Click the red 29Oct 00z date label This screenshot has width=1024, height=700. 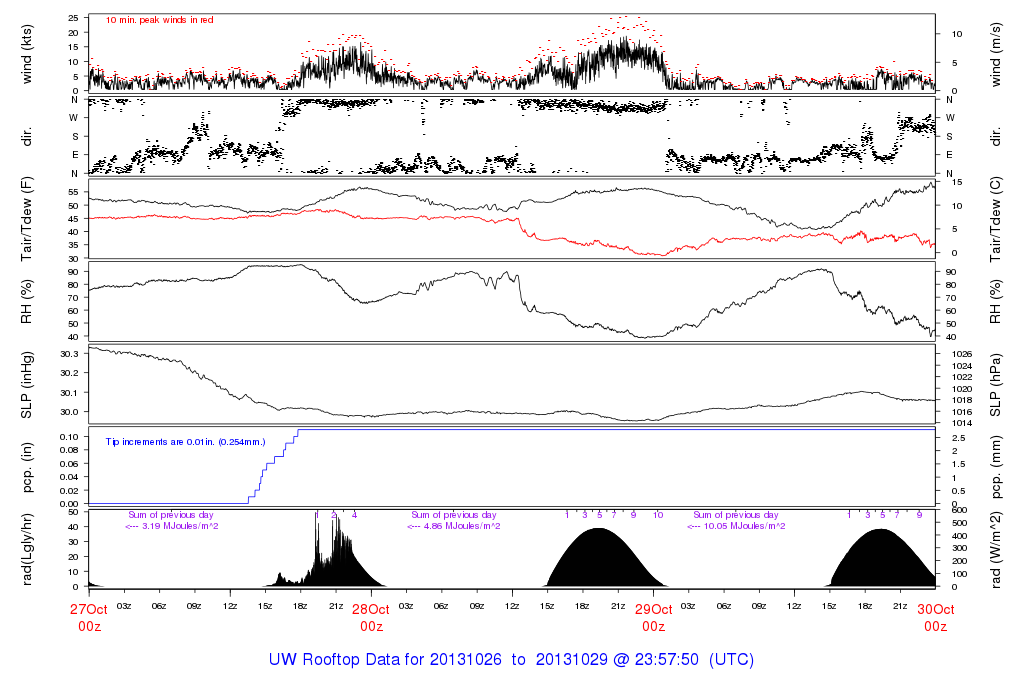pos(653,617)
